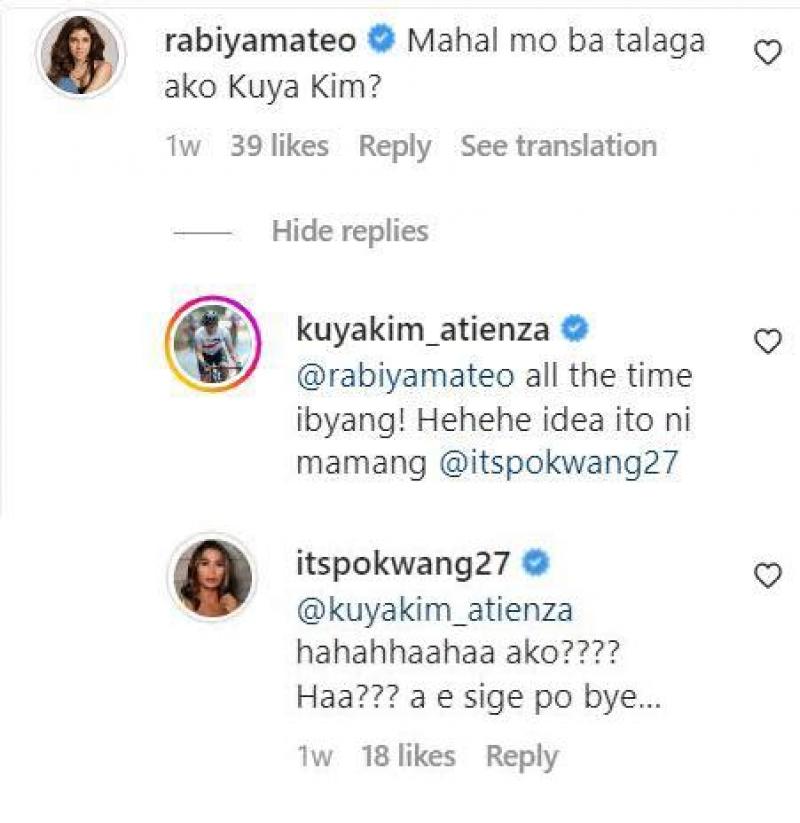Image resolution: width=800 pixels, height=823 pixels.
Task: Reply to itspokwang27's comment
Action: pos(522,757)
